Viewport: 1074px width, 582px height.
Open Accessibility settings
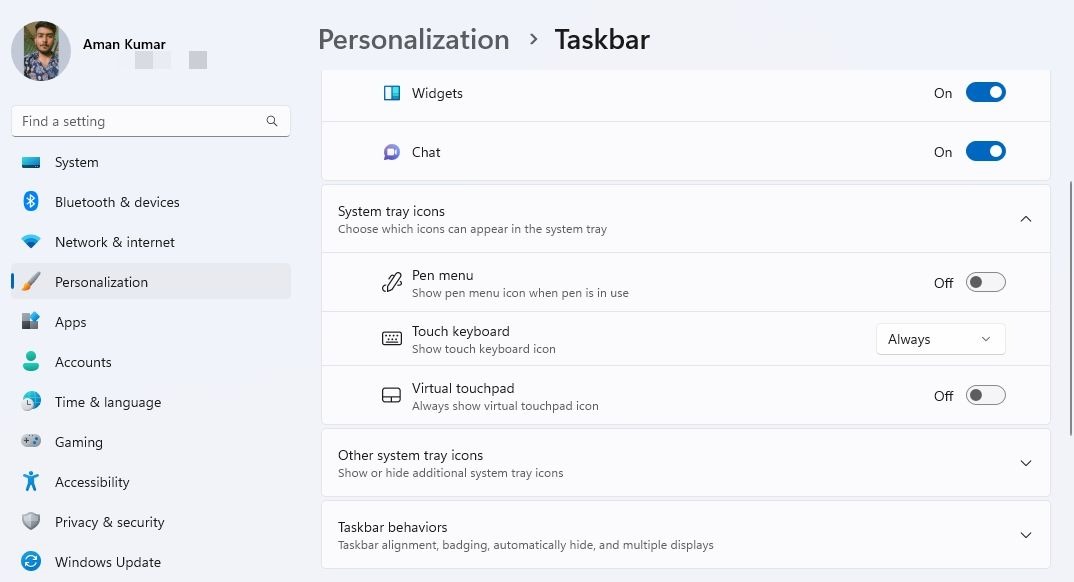click(x=151, y=482)
